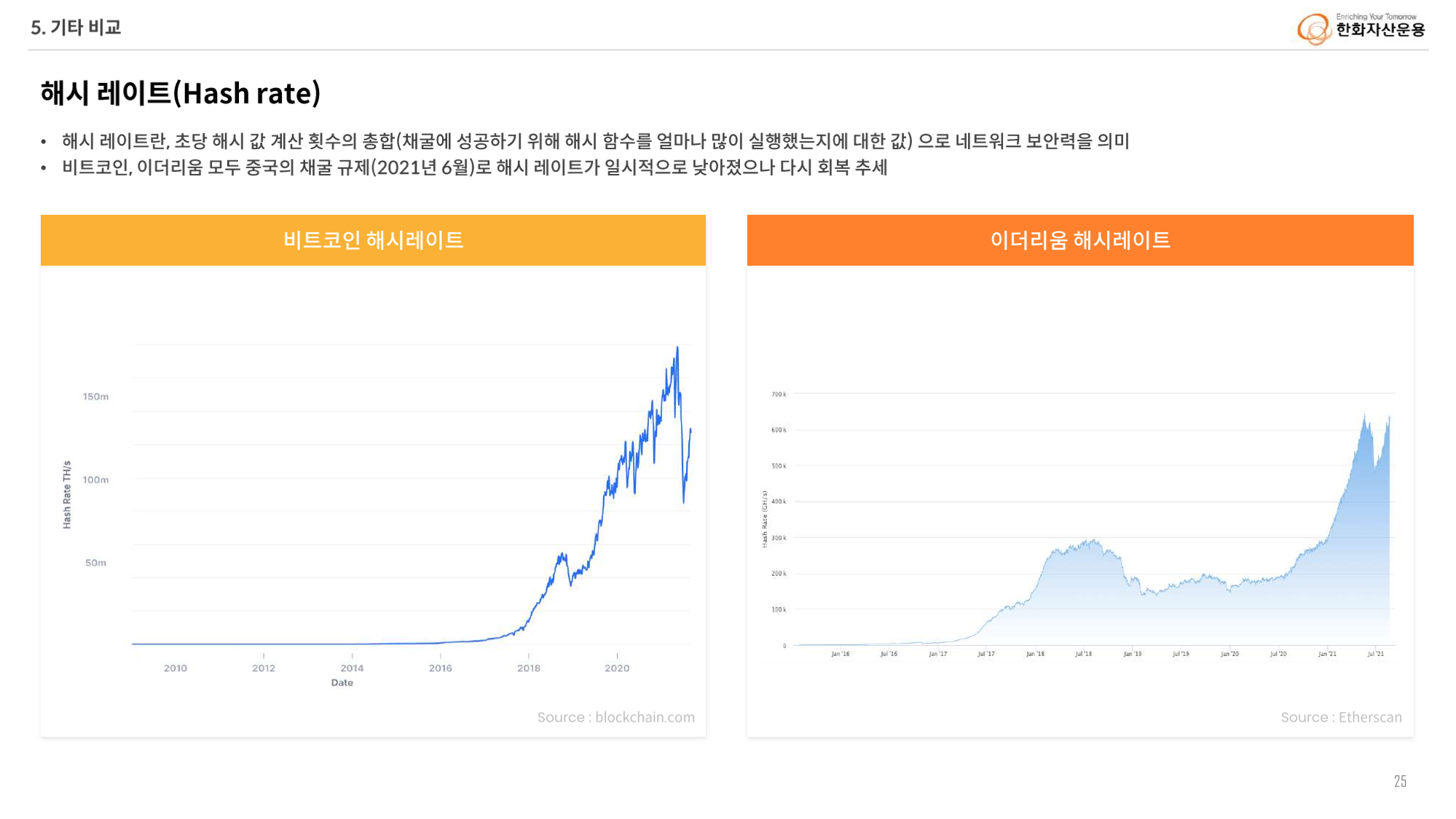
Task: Click the '2020' x-axis tick on Bitcoin chart
Action: [x=616, y=668]
